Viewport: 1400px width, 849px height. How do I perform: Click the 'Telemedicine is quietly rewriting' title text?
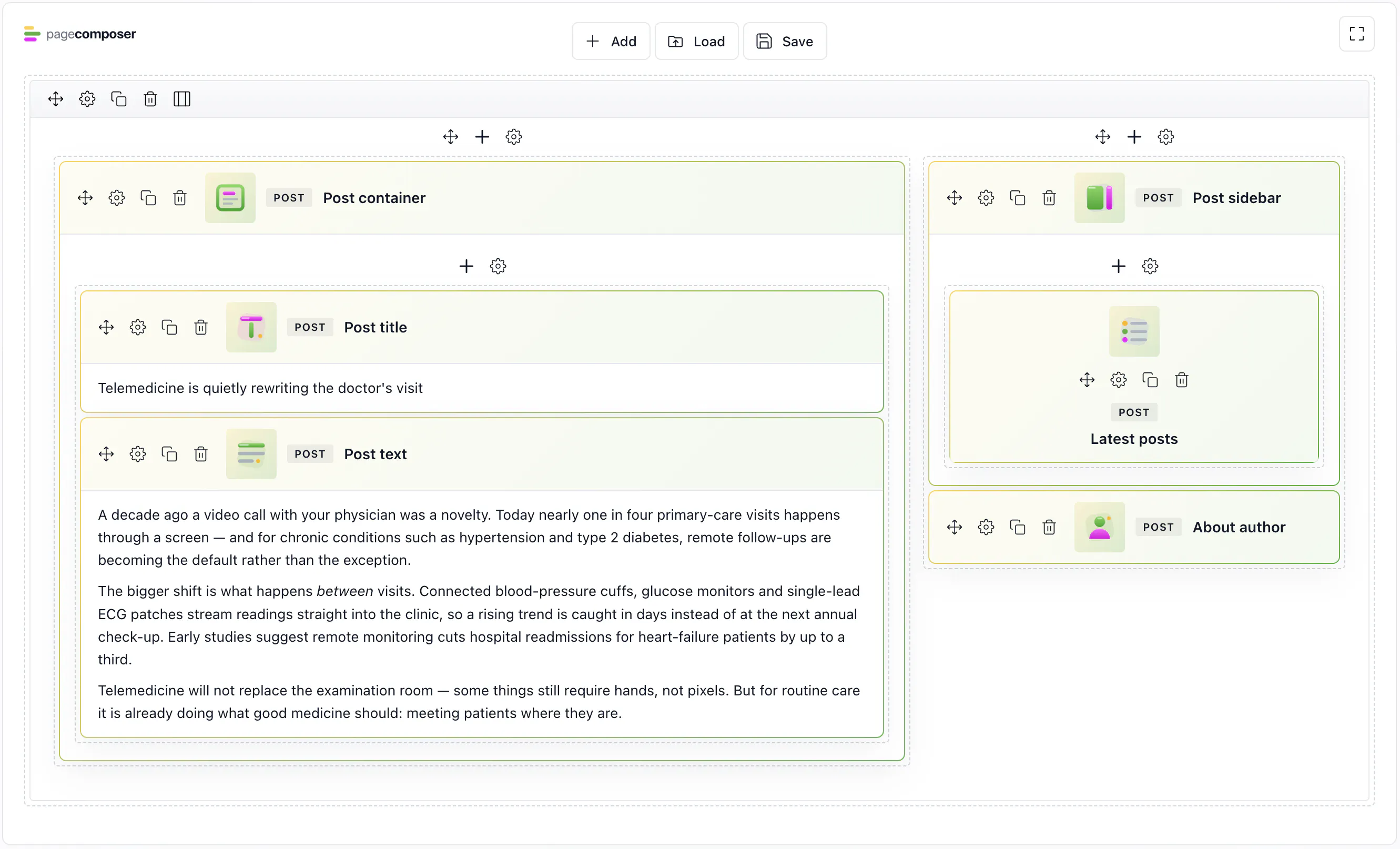[x=260, y=388]
